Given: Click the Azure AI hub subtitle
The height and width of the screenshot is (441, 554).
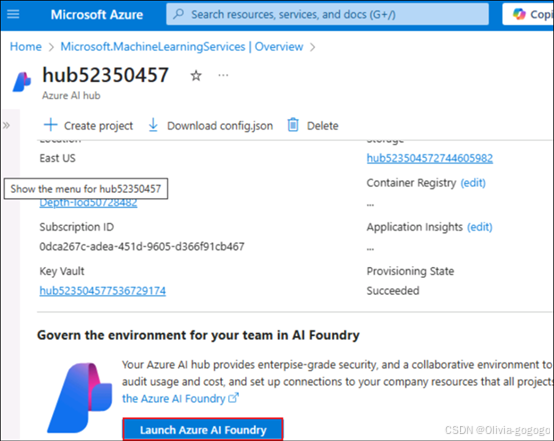Looking at the screenshot, I should 71,95.
